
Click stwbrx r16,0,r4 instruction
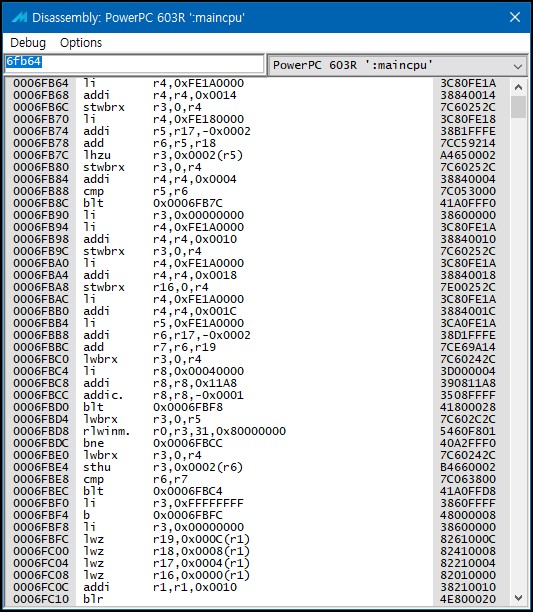coord(146,287)
